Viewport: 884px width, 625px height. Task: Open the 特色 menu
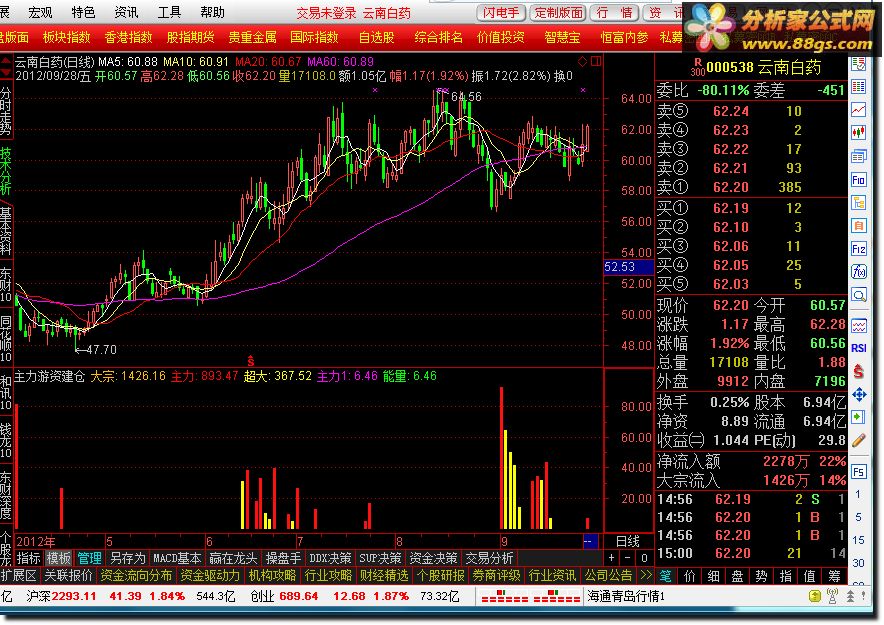click(83, 12)
